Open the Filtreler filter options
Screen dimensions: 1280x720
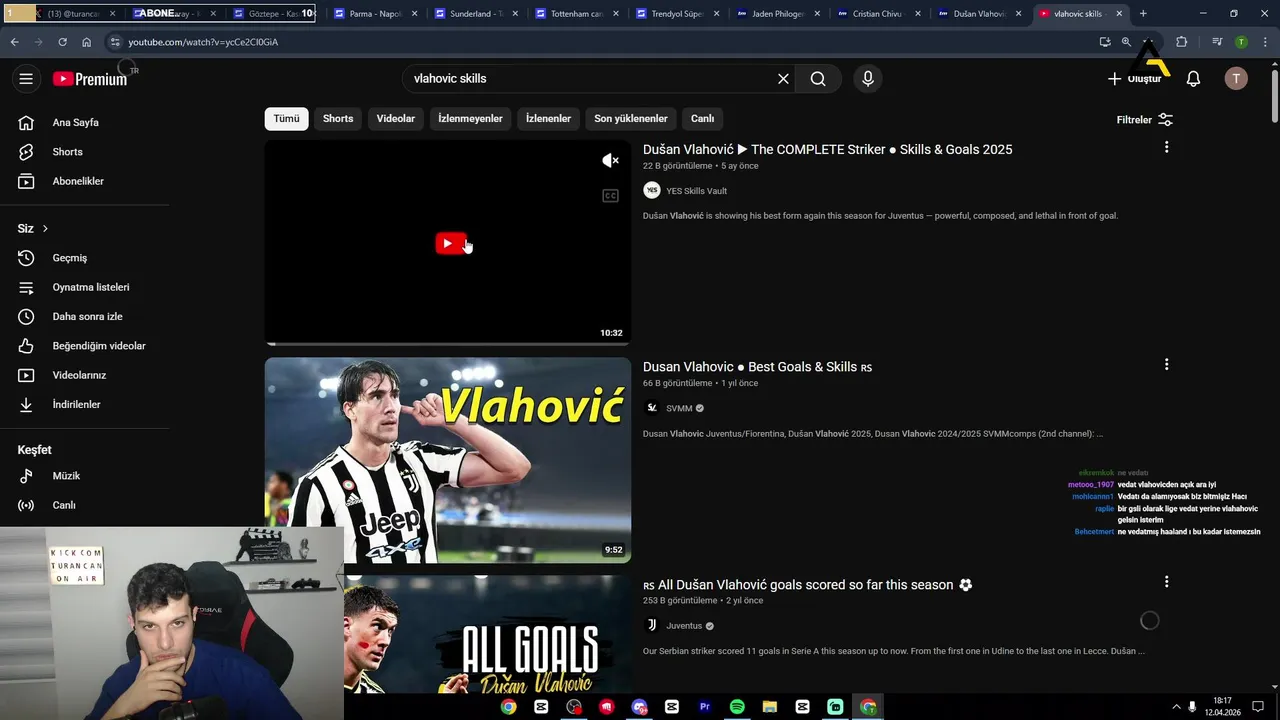point(1144,120)
